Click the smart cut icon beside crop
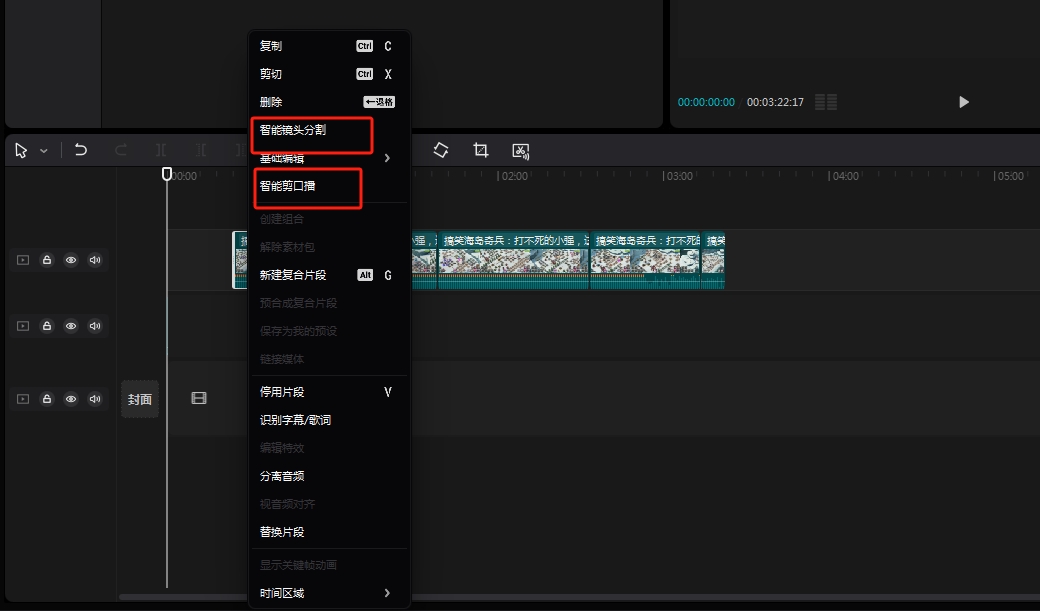Viewport: 1040px width, 611px height. 521,151
